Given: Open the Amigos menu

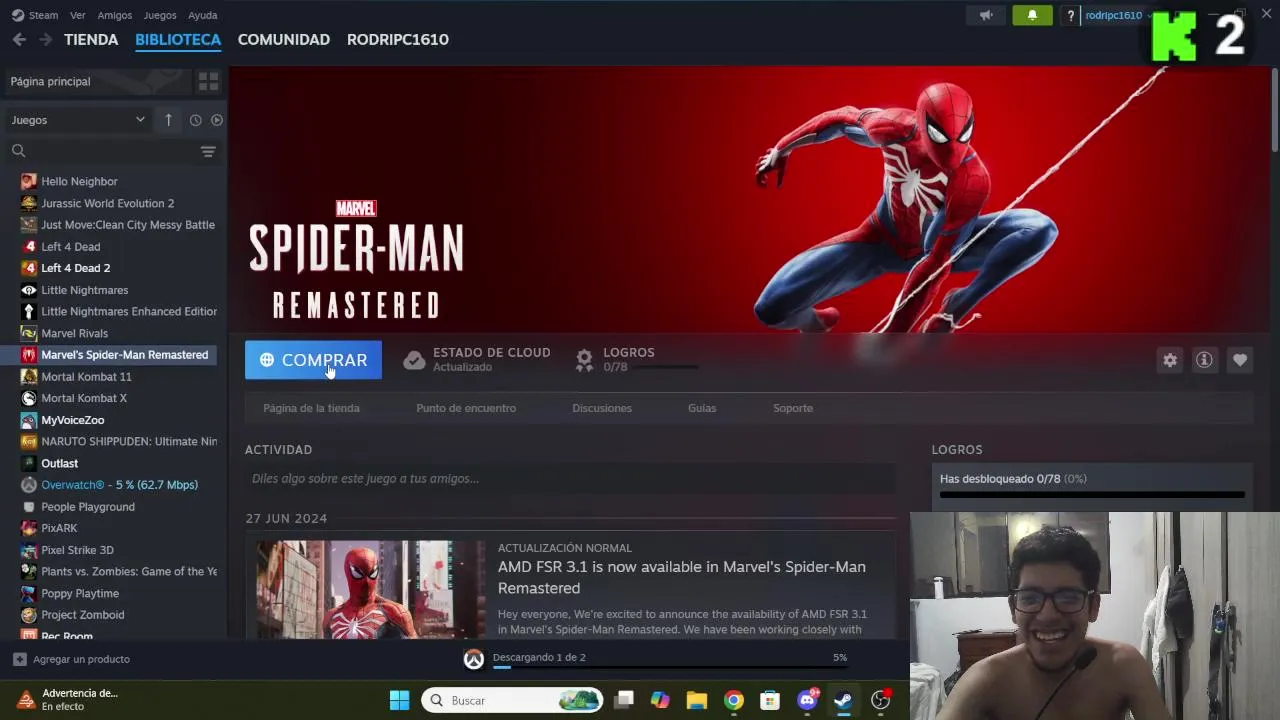Looking at the screenshot, I should (x=115, y=15).
